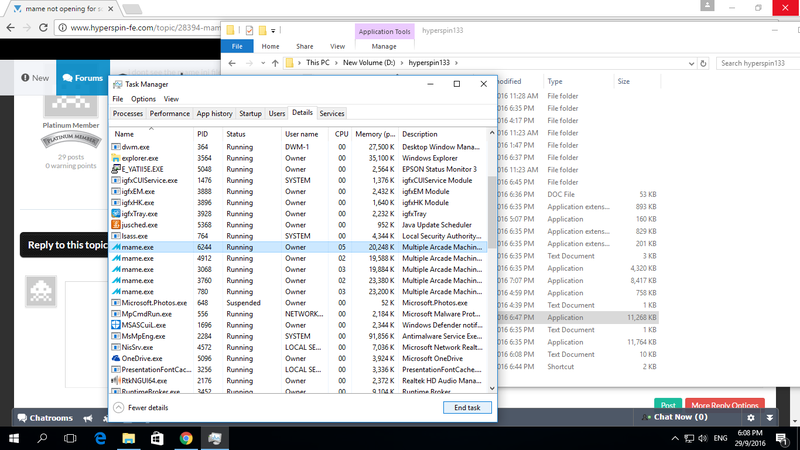800x450 pixels.
Task: Click the jusched.exe Java icon
Action: (116, 224)
